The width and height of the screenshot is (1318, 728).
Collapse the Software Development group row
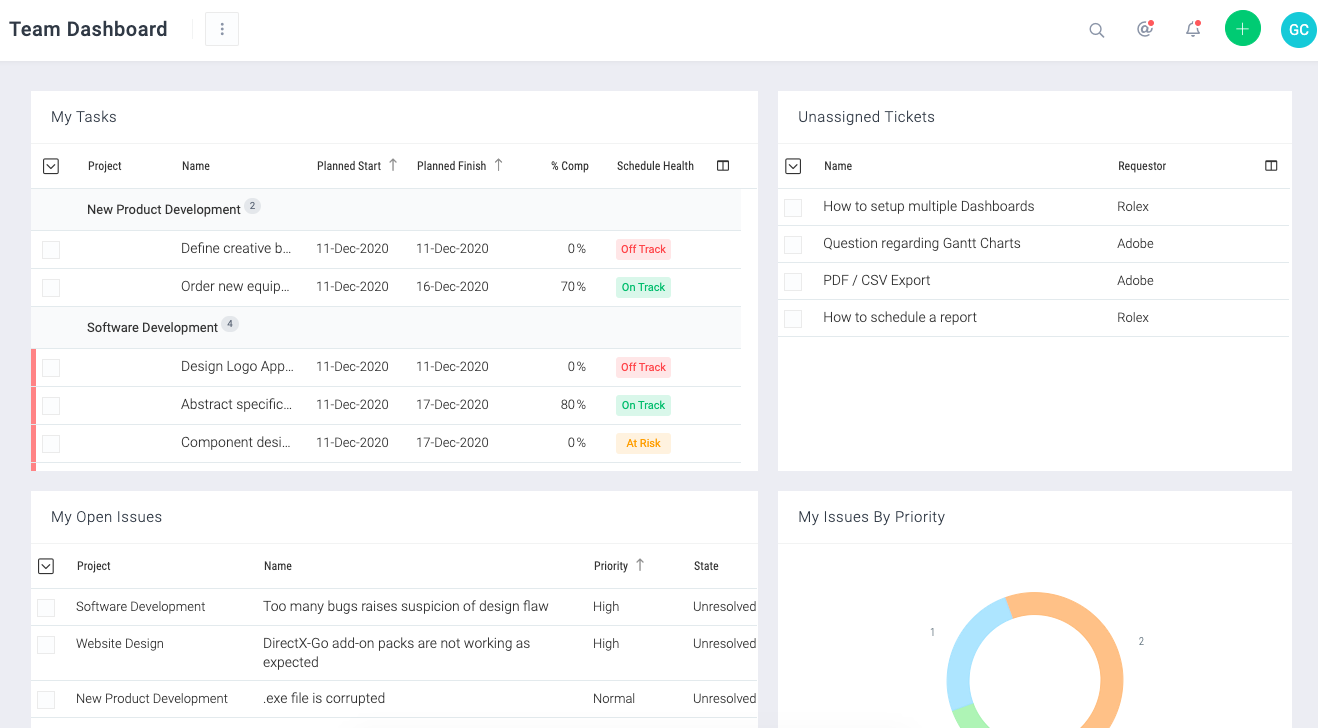click(x=152, y=328)
